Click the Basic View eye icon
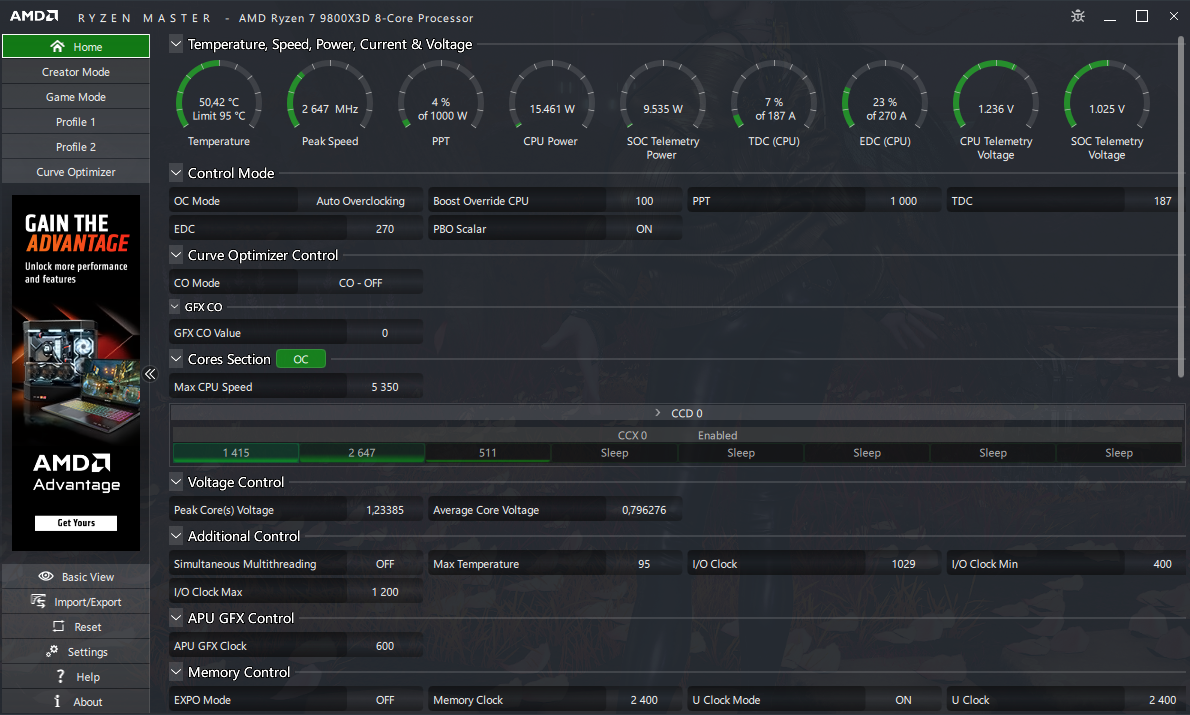The height and width of the screenshot is (715, 1190). pyautogui.click(x=46, y=576)
